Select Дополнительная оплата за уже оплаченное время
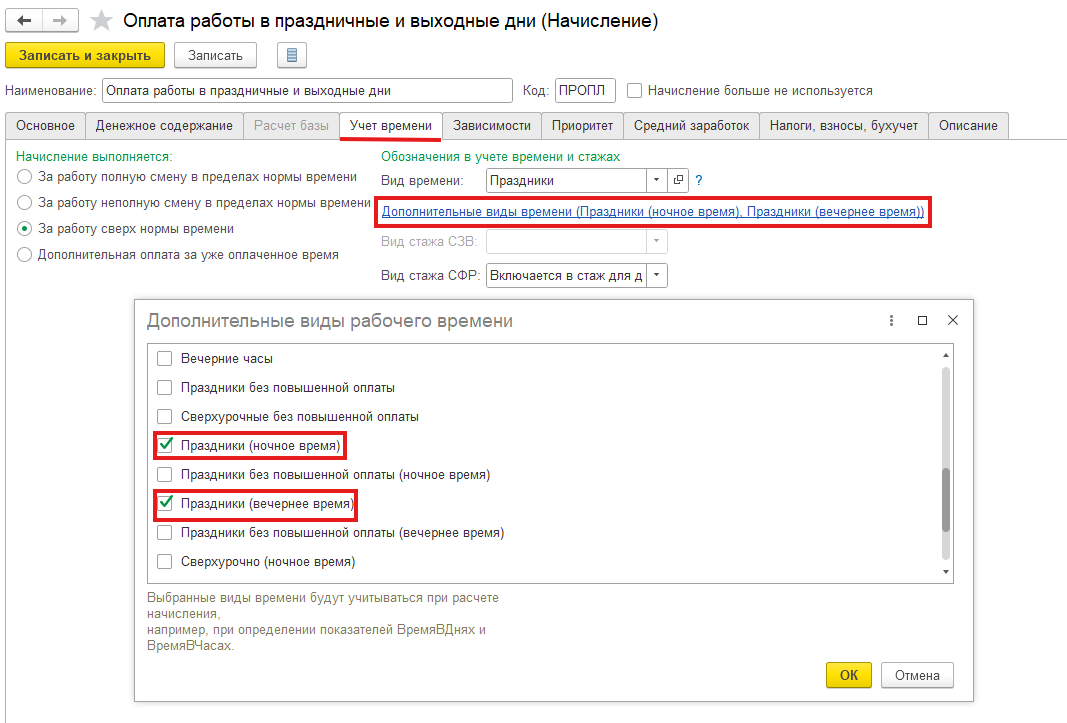Screen dimensions: 1067x723 [24, 255]
